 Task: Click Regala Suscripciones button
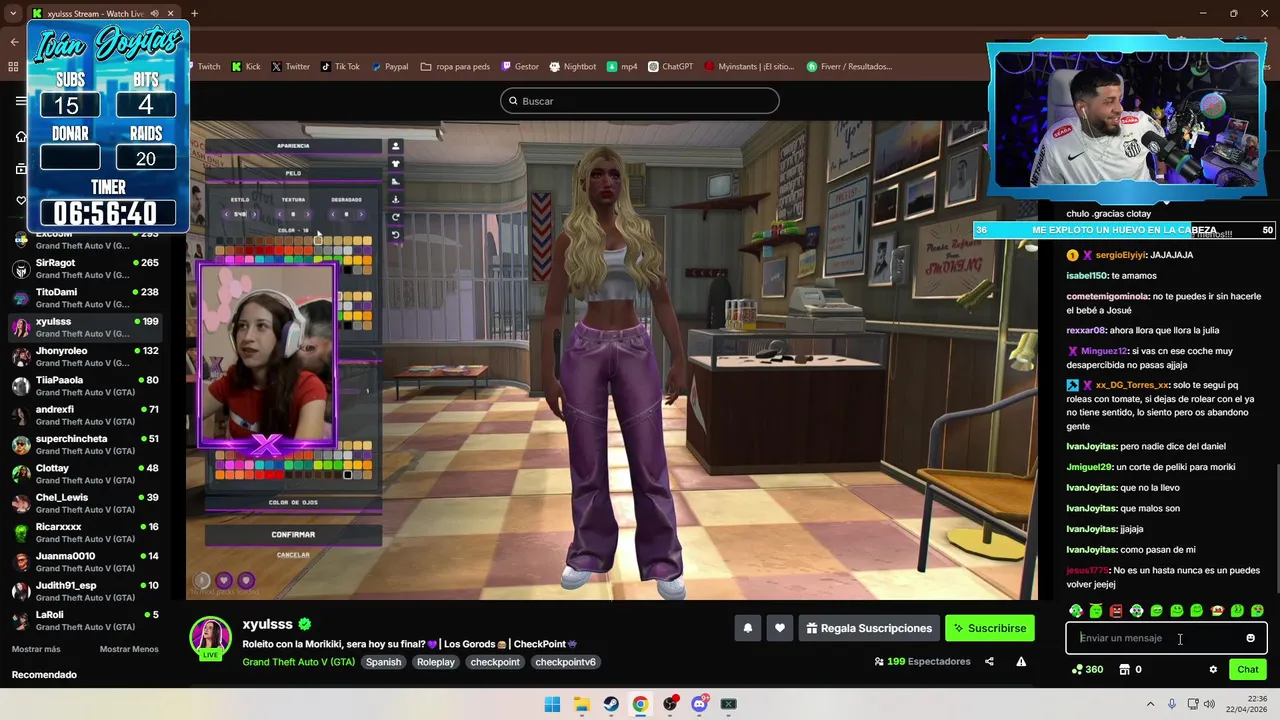click(869, 628)
